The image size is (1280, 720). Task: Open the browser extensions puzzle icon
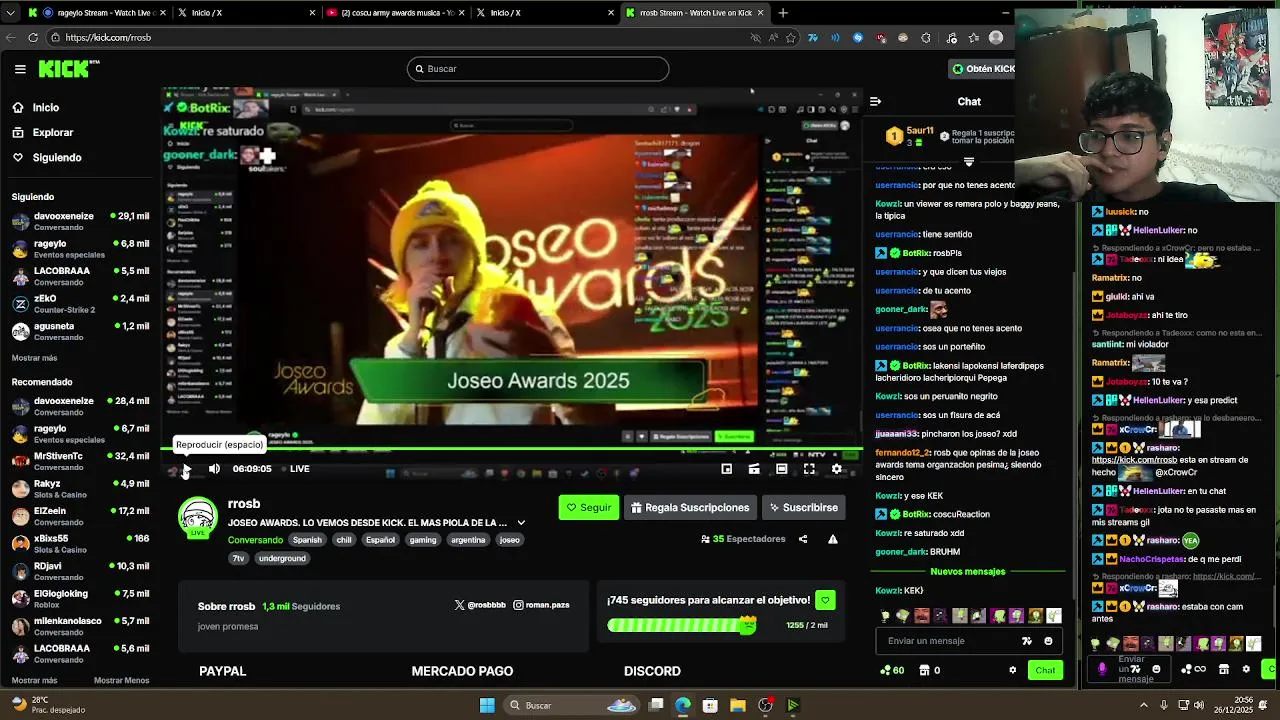[x=925, y=38]
